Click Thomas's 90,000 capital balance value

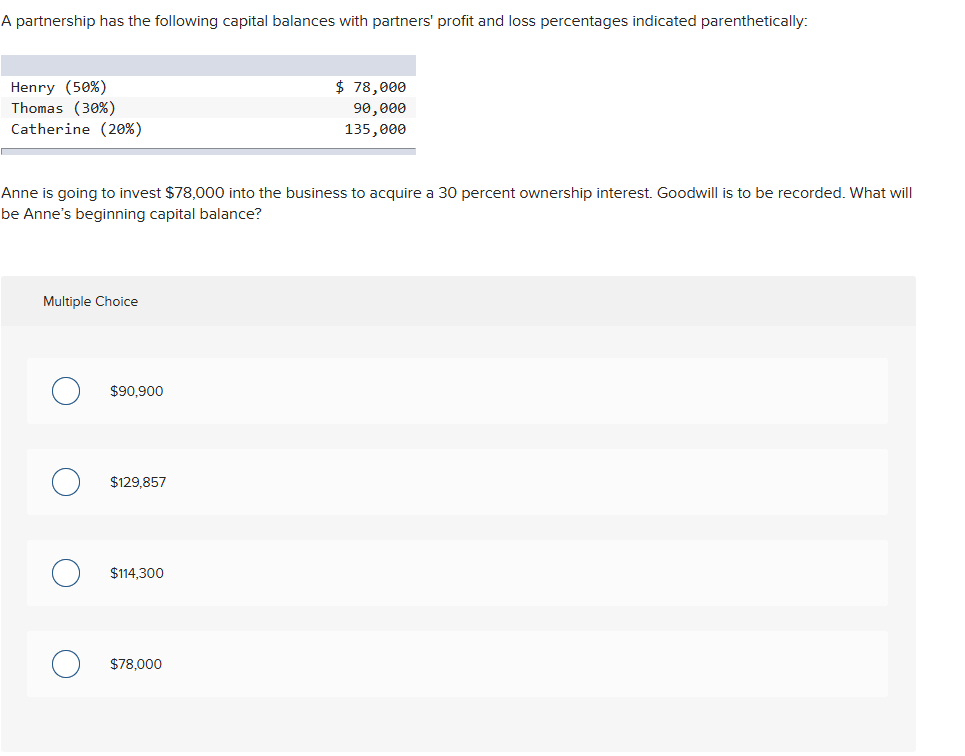[x=377, y=108]
